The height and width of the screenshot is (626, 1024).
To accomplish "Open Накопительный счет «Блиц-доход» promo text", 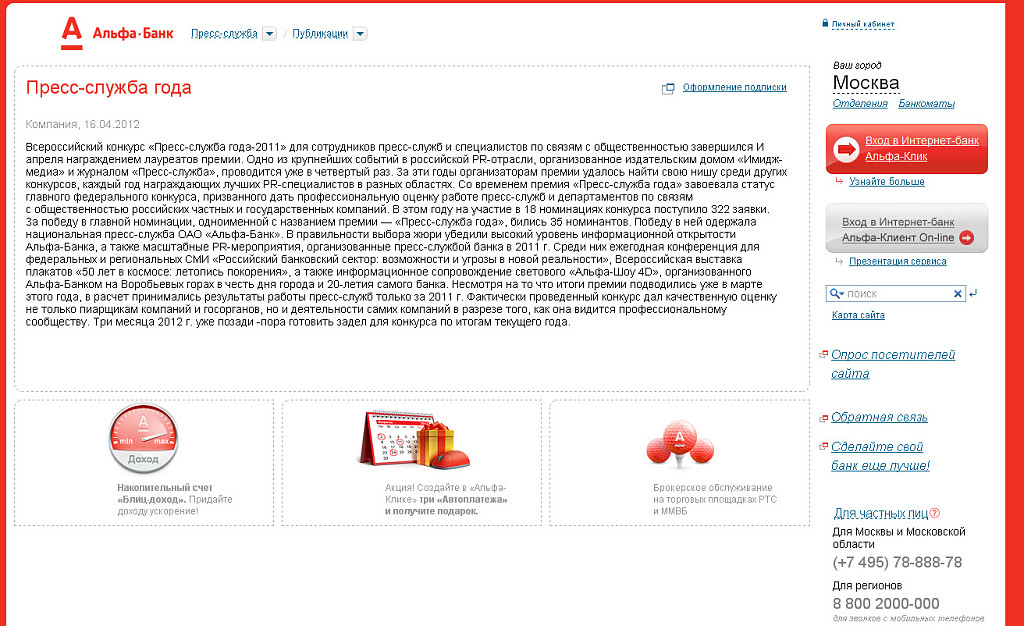I will pyautogui.click(x=175, y=499).
